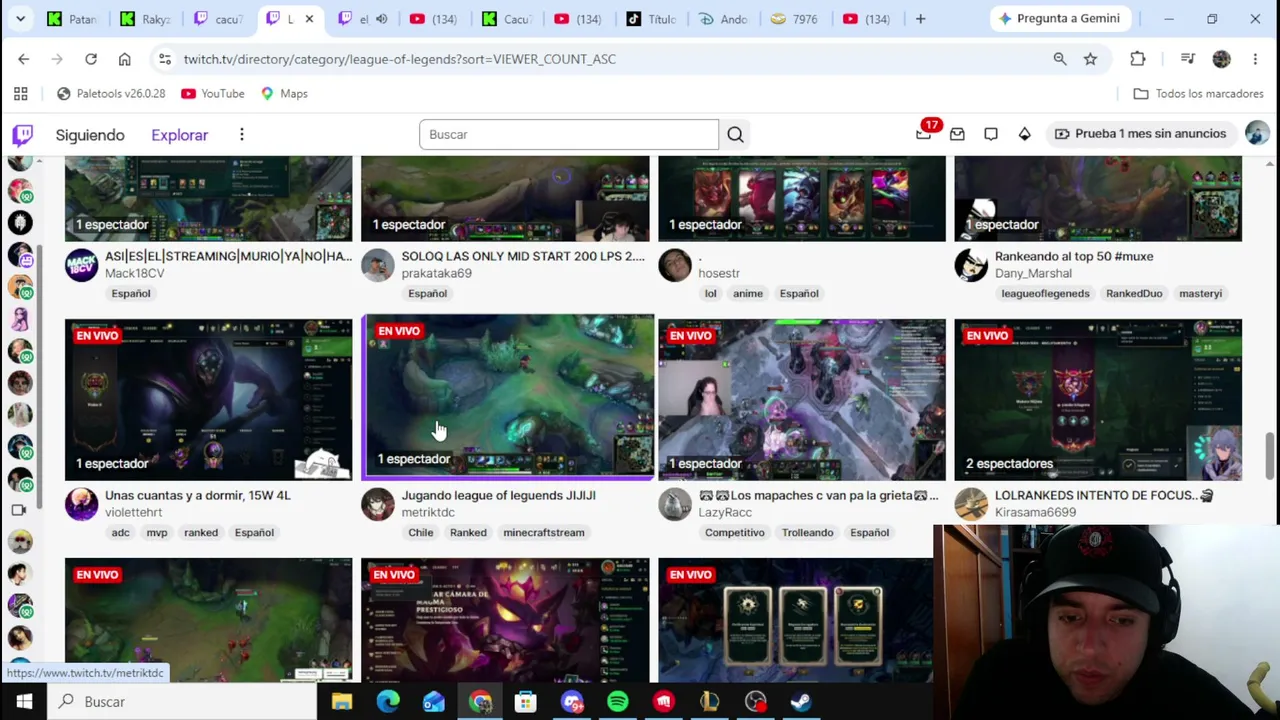
Task: Go back to the previous page
Action: pos(24,59)
